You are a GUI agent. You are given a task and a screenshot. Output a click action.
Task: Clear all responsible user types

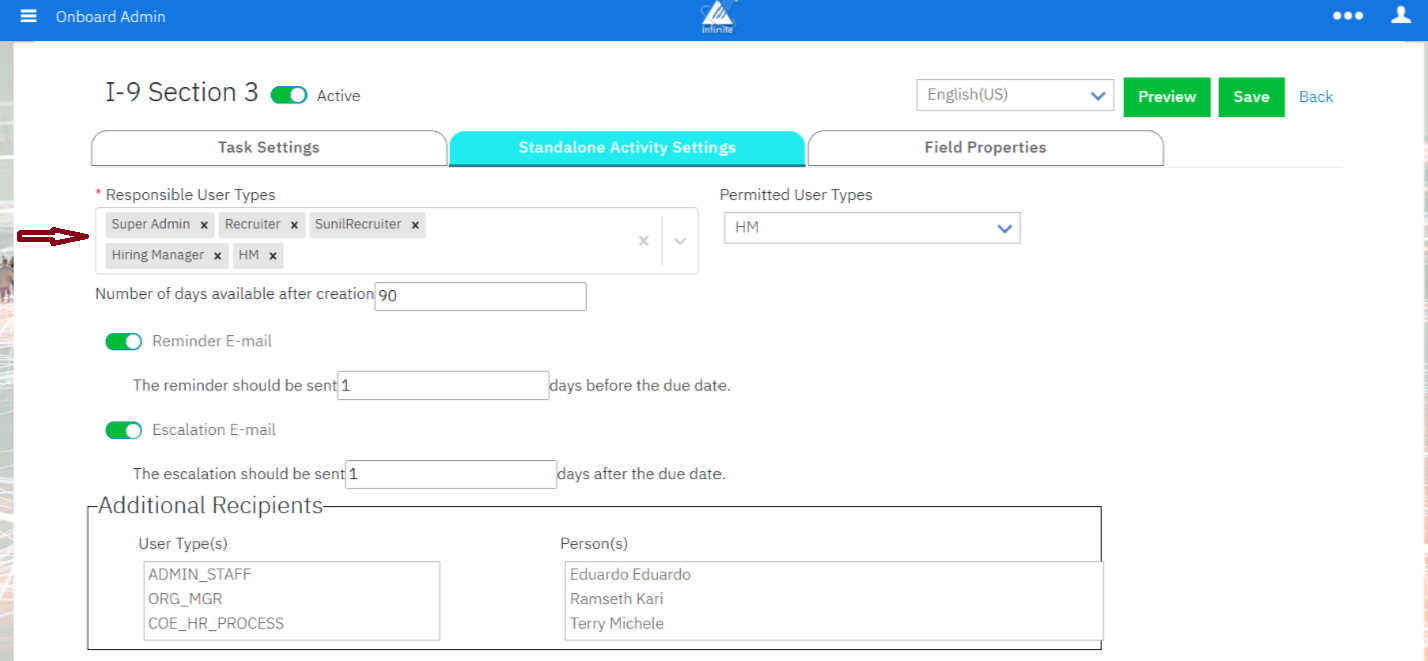[644, 240]
